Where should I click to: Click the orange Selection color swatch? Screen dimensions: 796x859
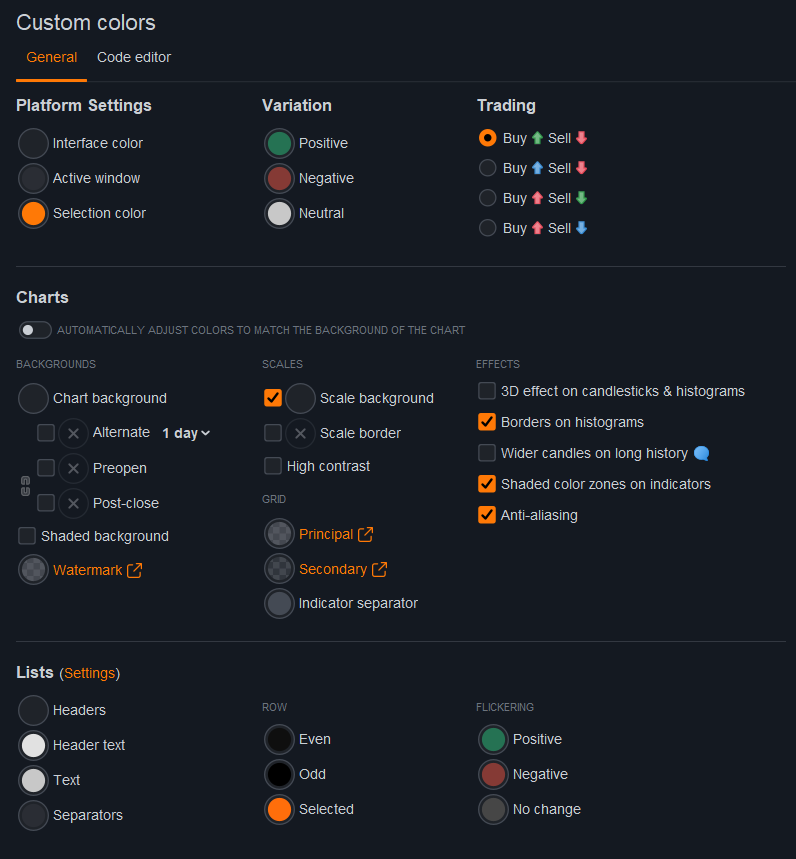[33, 213]
